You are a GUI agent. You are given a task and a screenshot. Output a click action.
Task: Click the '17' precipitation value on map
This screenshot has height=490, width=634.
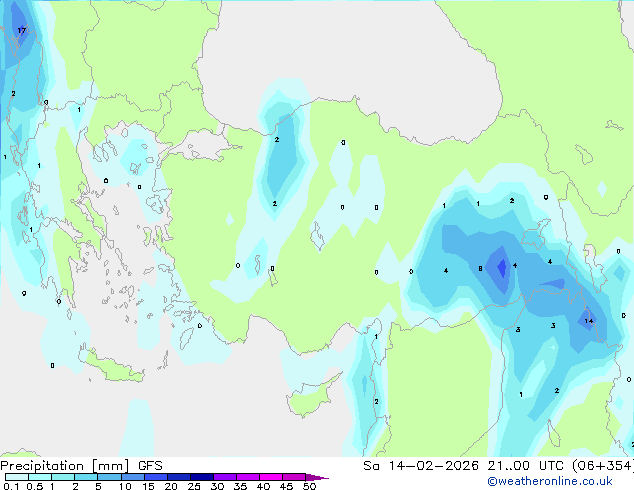(21, 30)
